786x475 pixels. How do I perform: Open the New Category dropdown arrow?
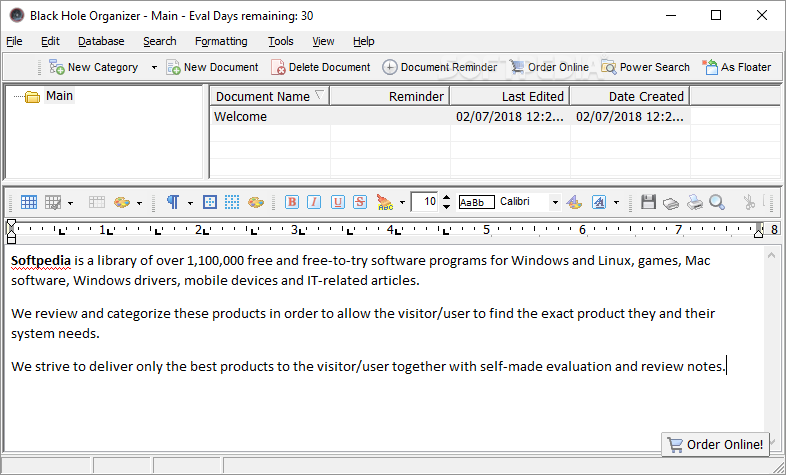(x=154, y=67)
